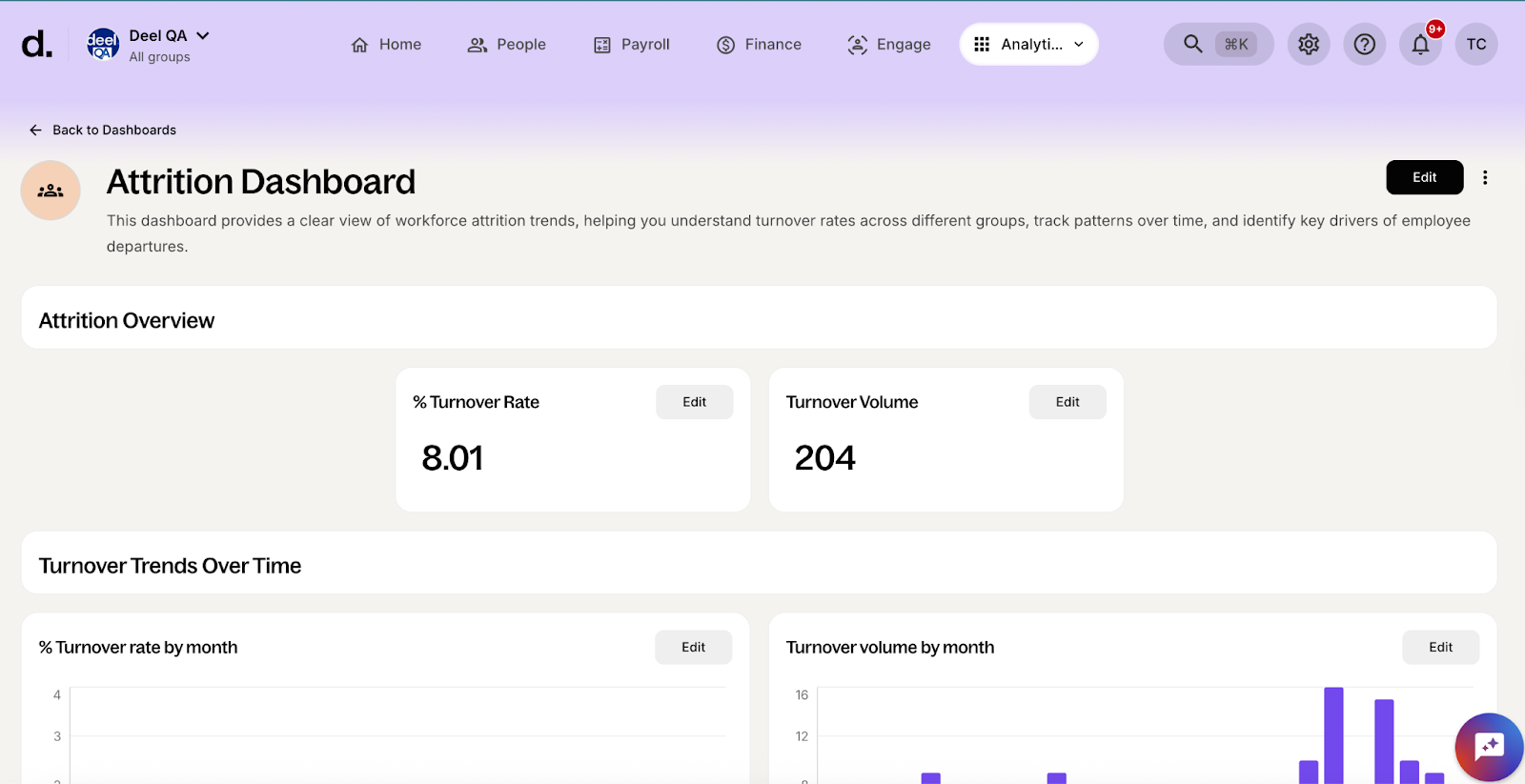The image size is (1525, 784).
Task: Open the AI assistant chat bubble
Action: pos(1488,747)
